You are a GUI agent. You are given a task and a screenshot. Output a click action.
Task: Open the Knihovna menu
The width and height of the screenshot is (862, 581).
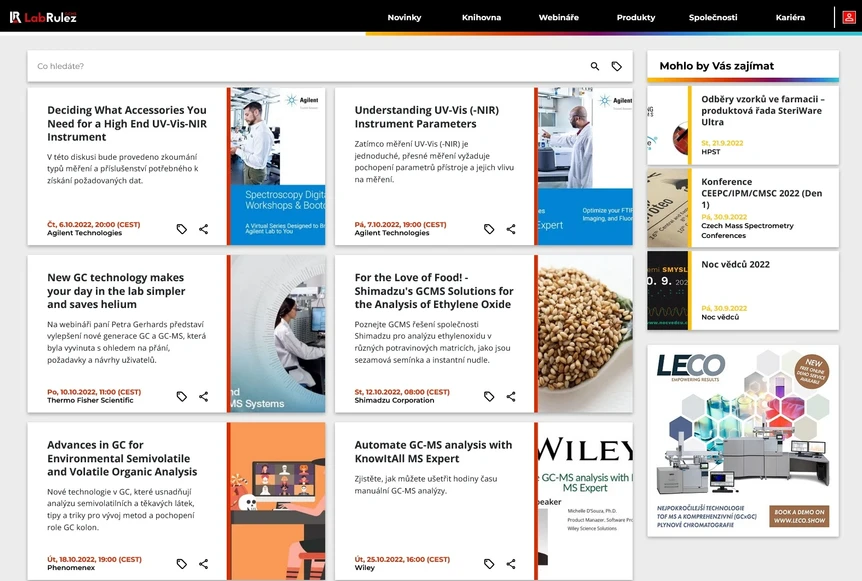point(481,18)
